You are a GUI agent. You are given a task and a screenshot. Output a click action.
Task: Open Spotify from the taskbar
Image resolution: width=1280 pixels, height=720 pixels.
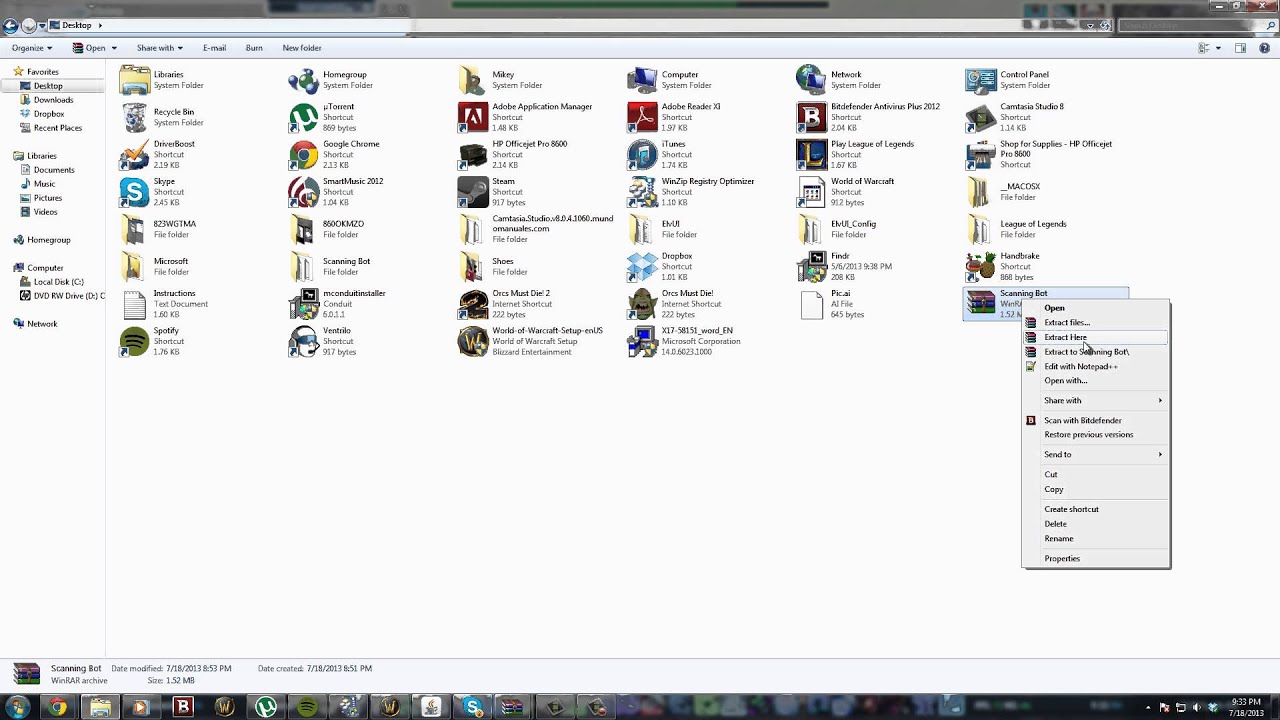click(307, 707)
